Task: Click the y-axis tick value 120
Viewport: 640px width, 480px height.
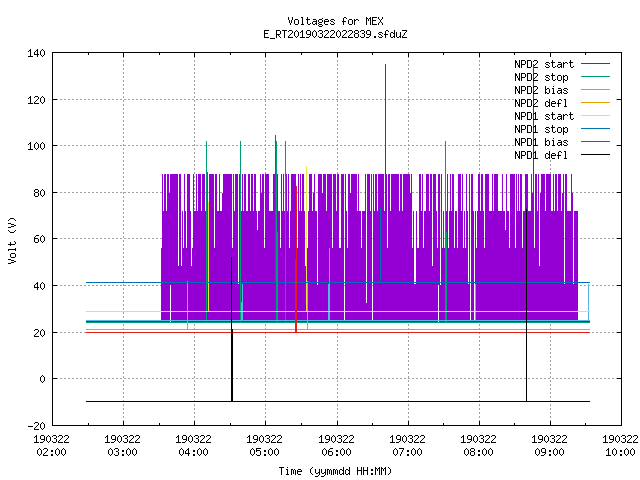Action: pyautogui.click(x=36, y=100)
